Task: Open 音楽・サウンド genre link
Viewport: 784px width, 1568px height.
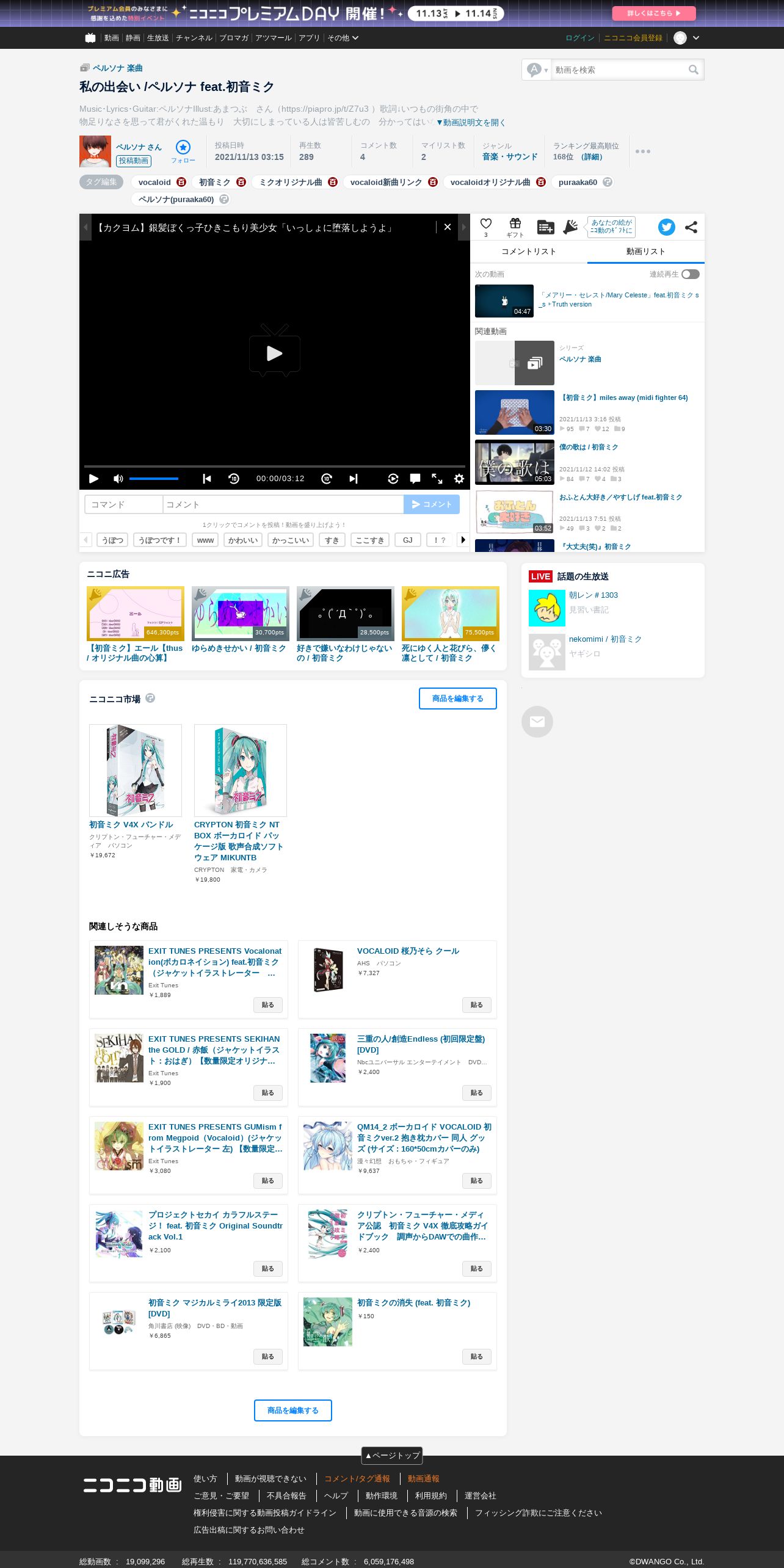Action: (x=510, y=157)
